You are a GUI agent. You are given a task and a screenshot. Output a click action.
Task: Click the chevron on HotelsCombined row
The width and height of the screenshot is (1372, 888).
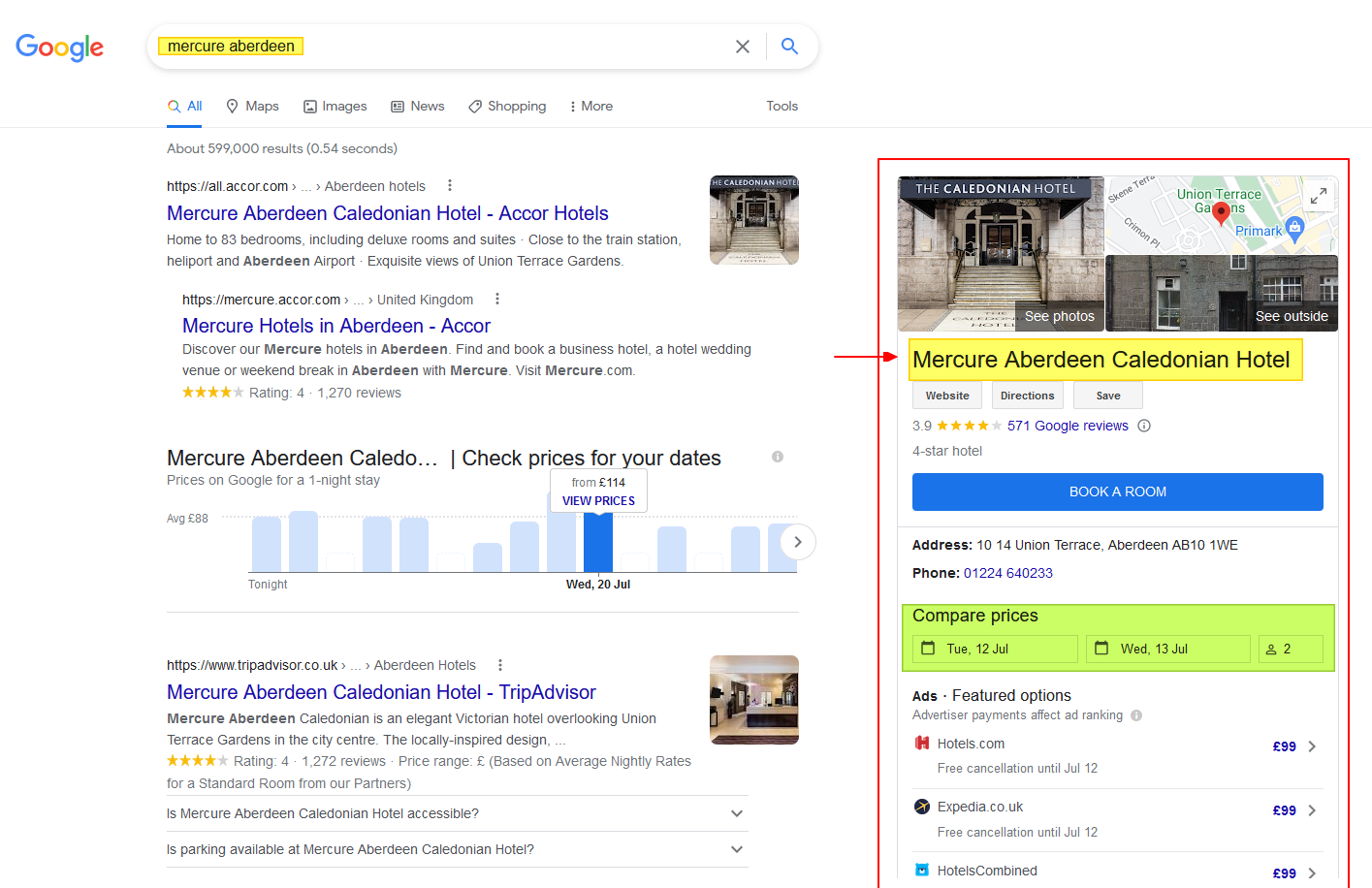[x=1312, y=873]
